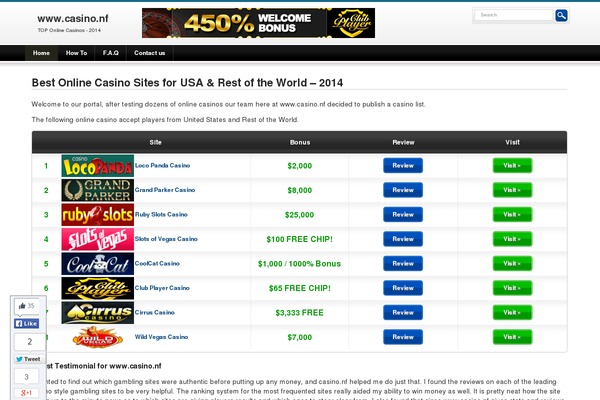
Task: Open the F.A.Q menu item
Action: [111, 53]
